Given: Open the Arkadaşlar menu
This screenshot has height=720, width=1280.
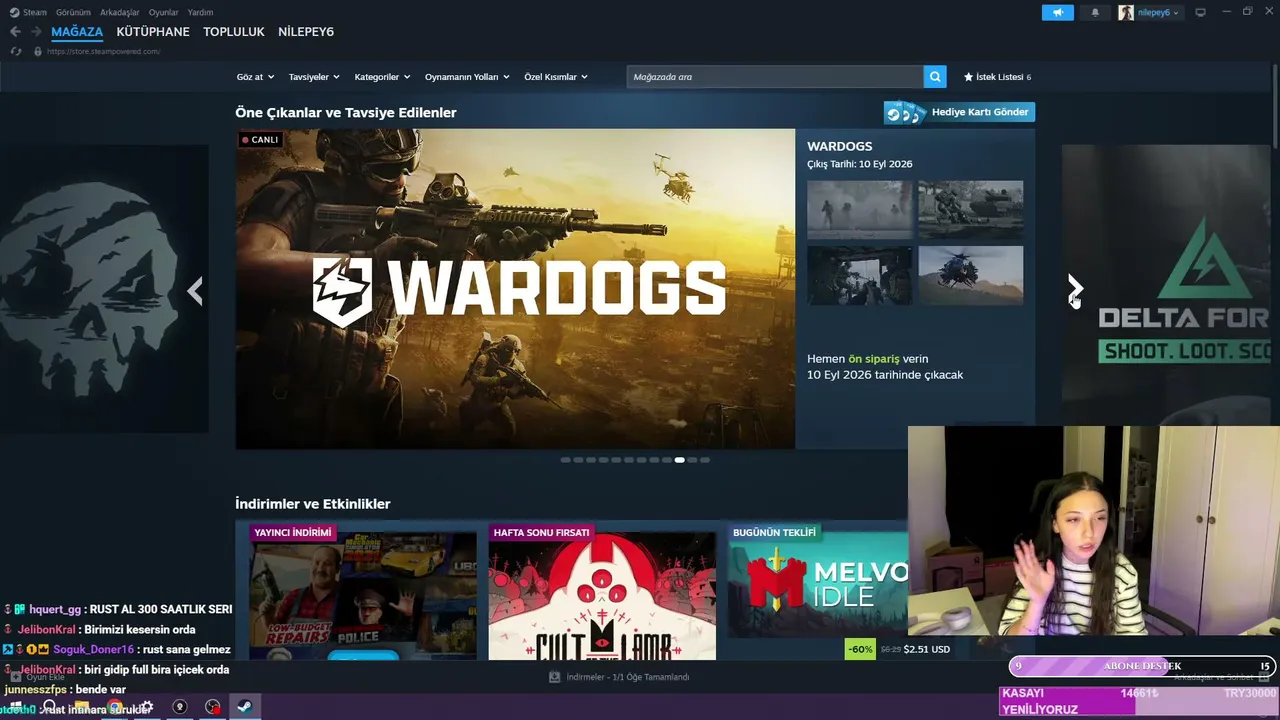Looking at the screenshot, I should tap(120, 12).
